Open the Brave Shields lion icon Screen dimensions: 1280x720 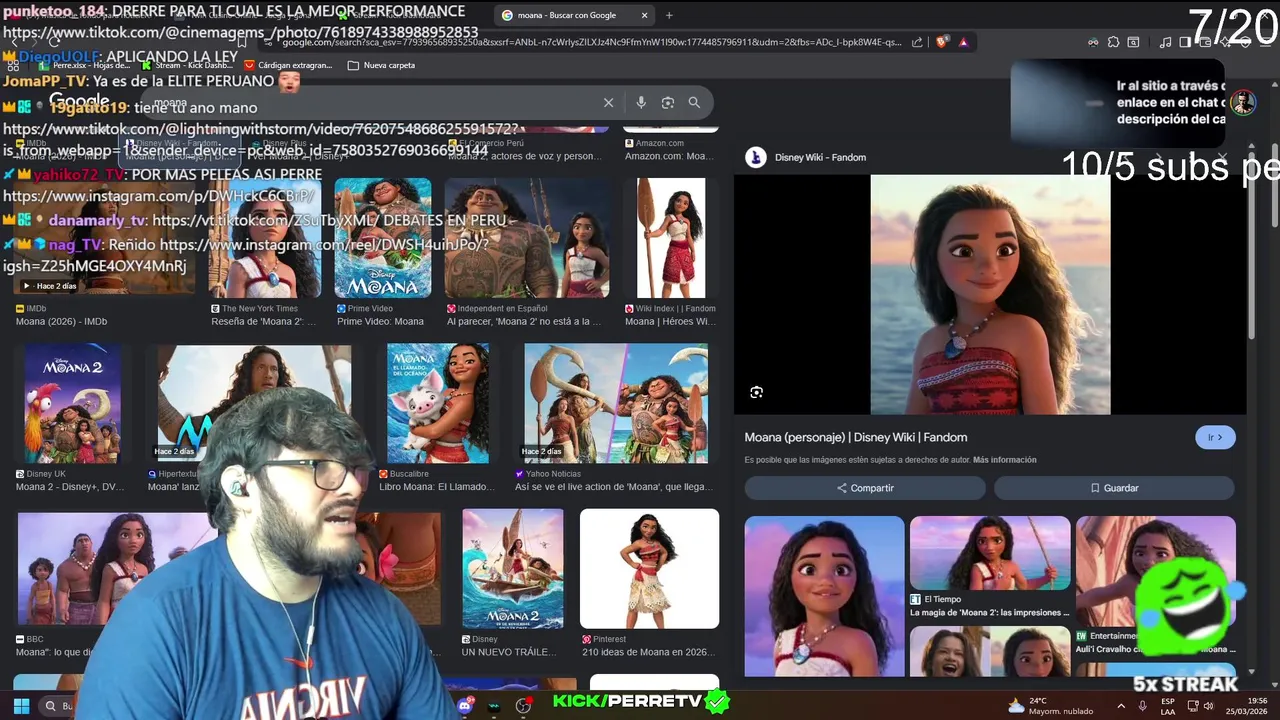tap(942, 42)
